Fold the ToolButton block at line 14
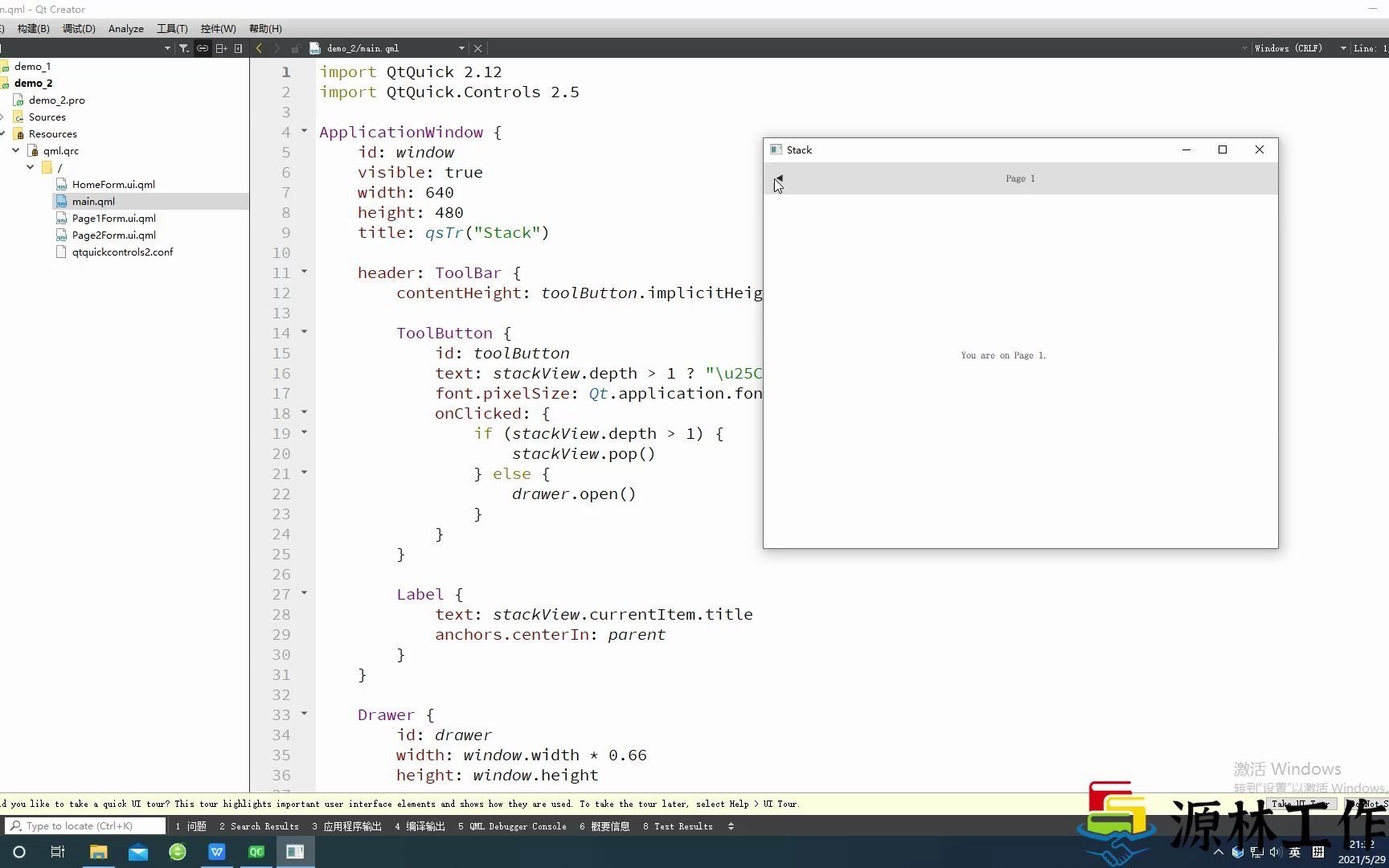Image resolution: width=1389 pixels, height=868 pixels. click(x=305, y=332)
